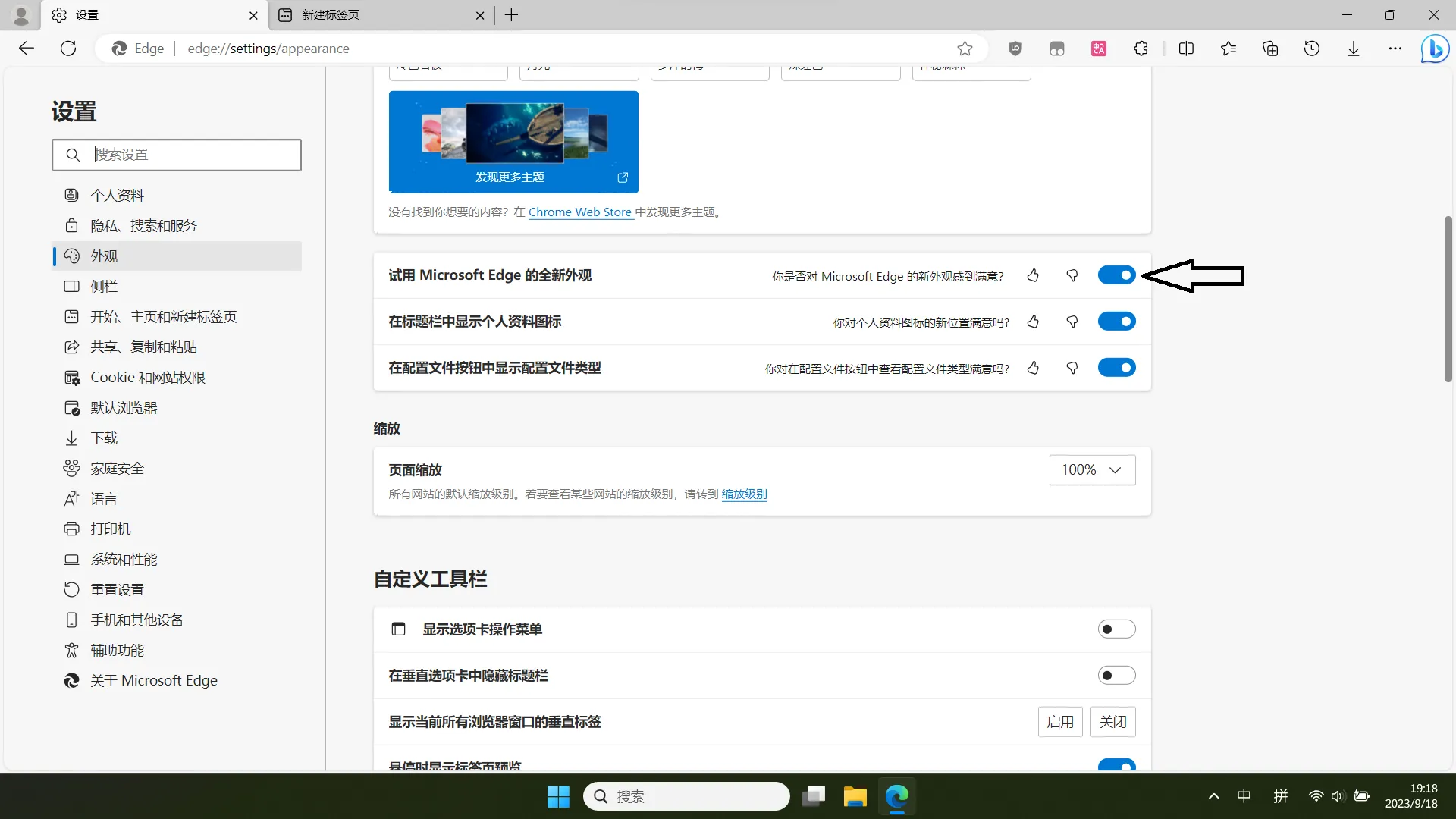Click 启用 button for vertical tabs
1456x819 pixels.
(1060, 721)
